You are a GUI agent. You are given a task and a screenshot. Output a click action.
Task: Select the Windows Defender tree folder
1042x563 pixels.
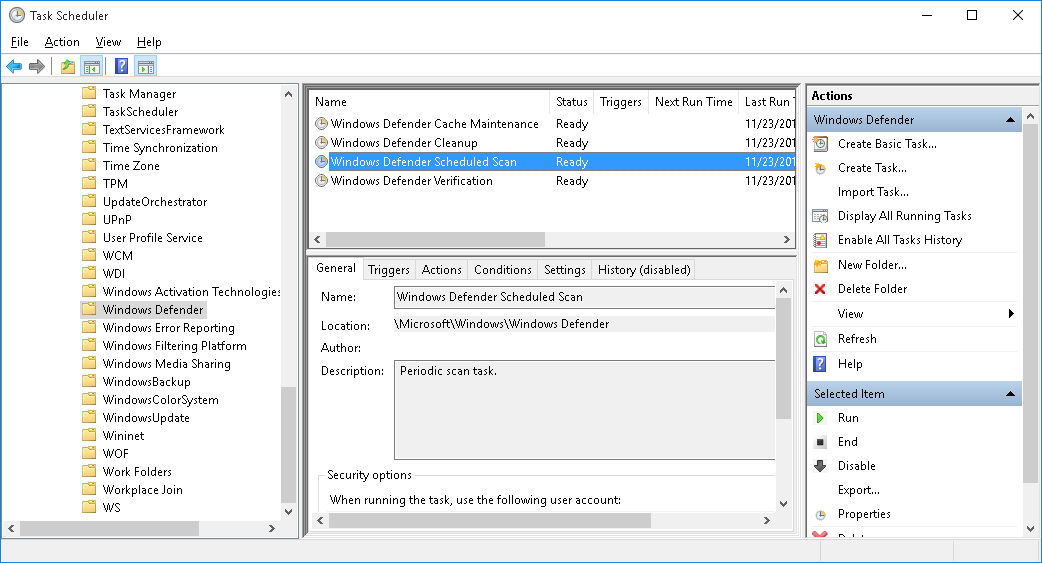[153, 310]
